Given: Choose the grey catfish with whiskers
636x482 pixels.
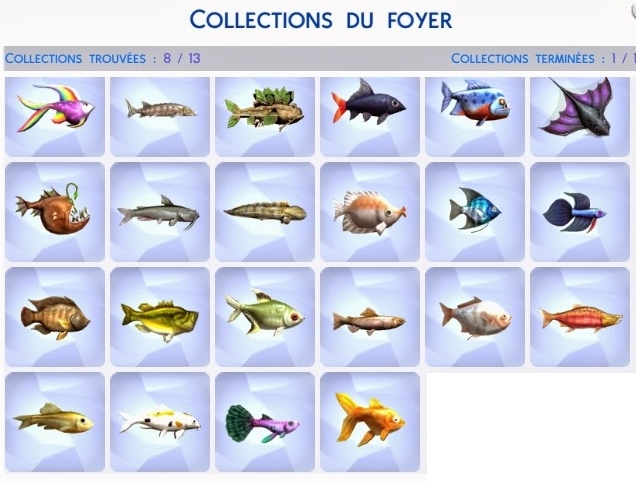Looking at the screenshot, I should pyautogui.click(x=160, y=212).
